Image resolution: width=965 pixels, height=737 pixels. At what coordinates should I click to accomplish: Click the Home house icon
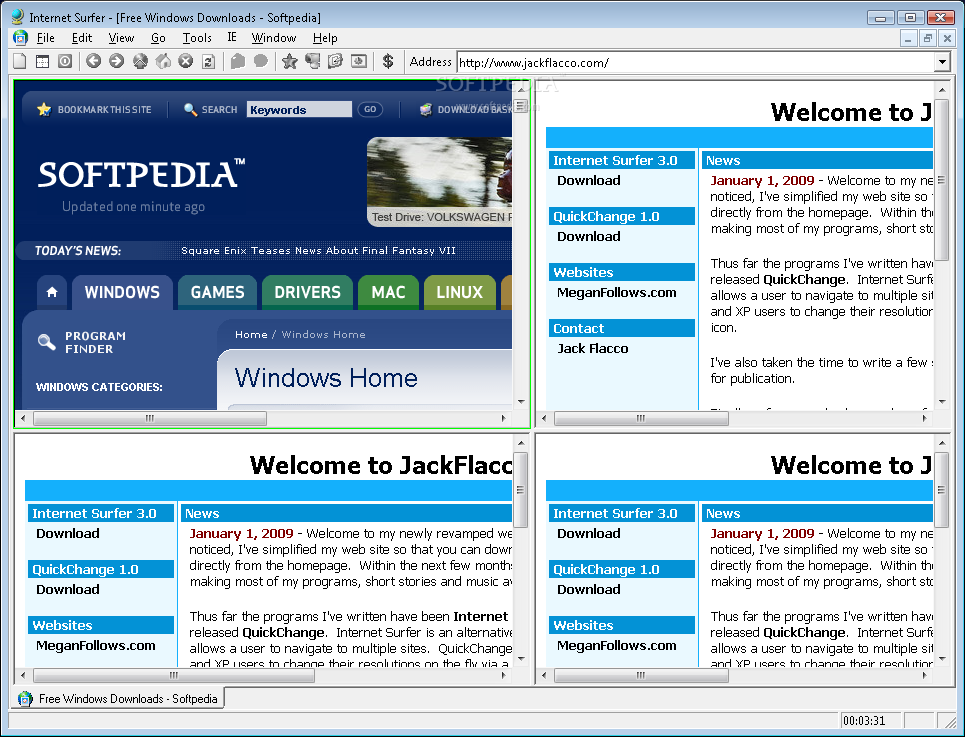pyautogui.click(x=163, y=61)
